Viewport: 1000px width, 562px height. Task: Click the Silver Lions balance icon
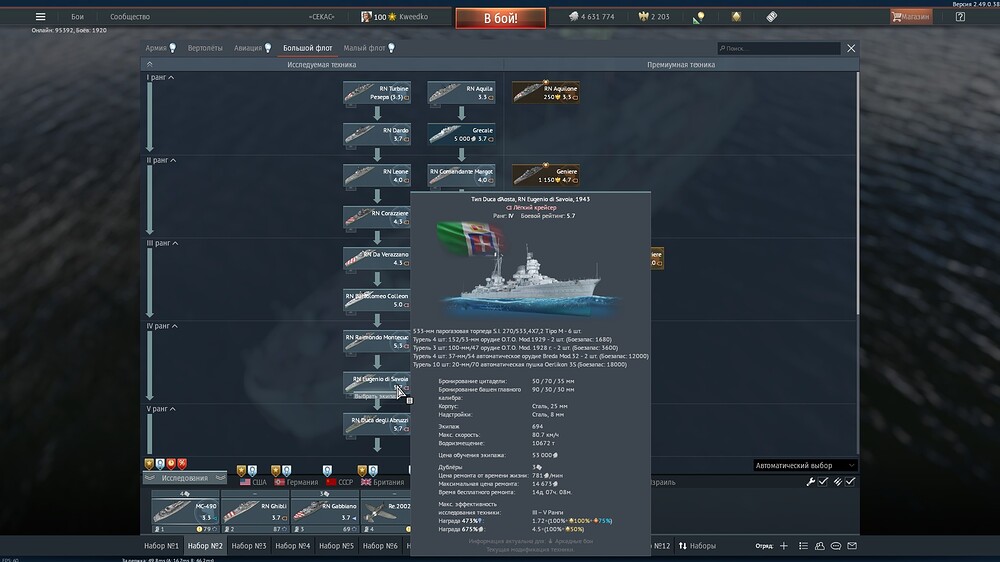click(x=574, y=17)
